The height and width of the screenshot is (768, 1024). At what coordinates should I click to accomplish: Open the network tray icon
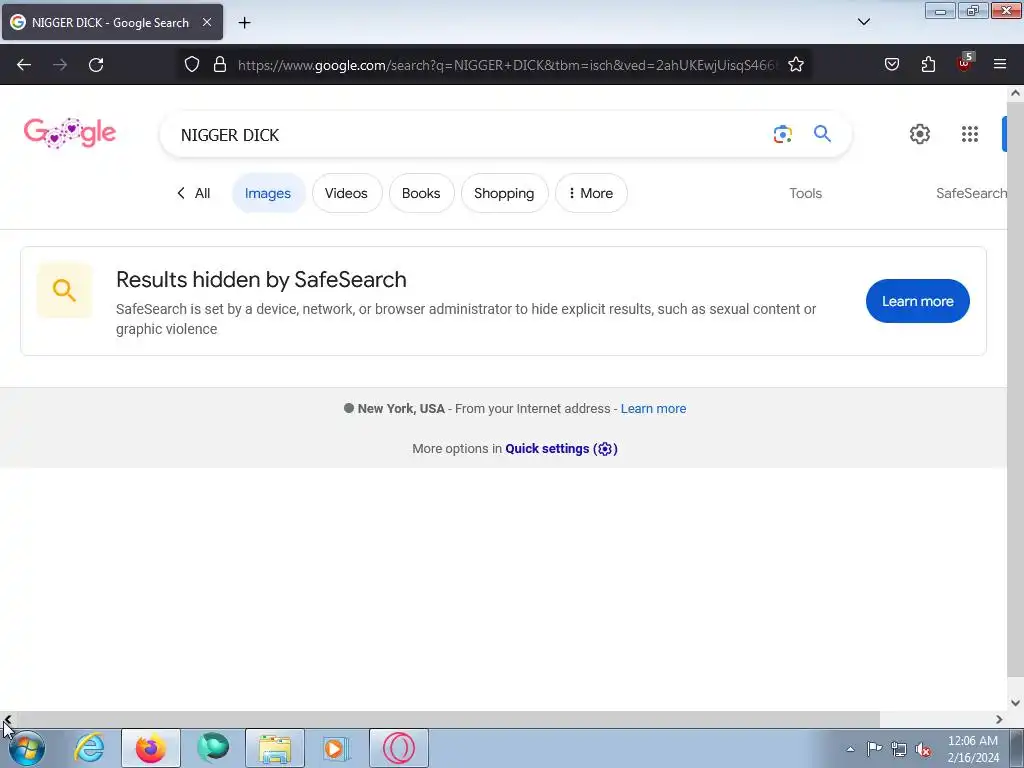[899, 749]
